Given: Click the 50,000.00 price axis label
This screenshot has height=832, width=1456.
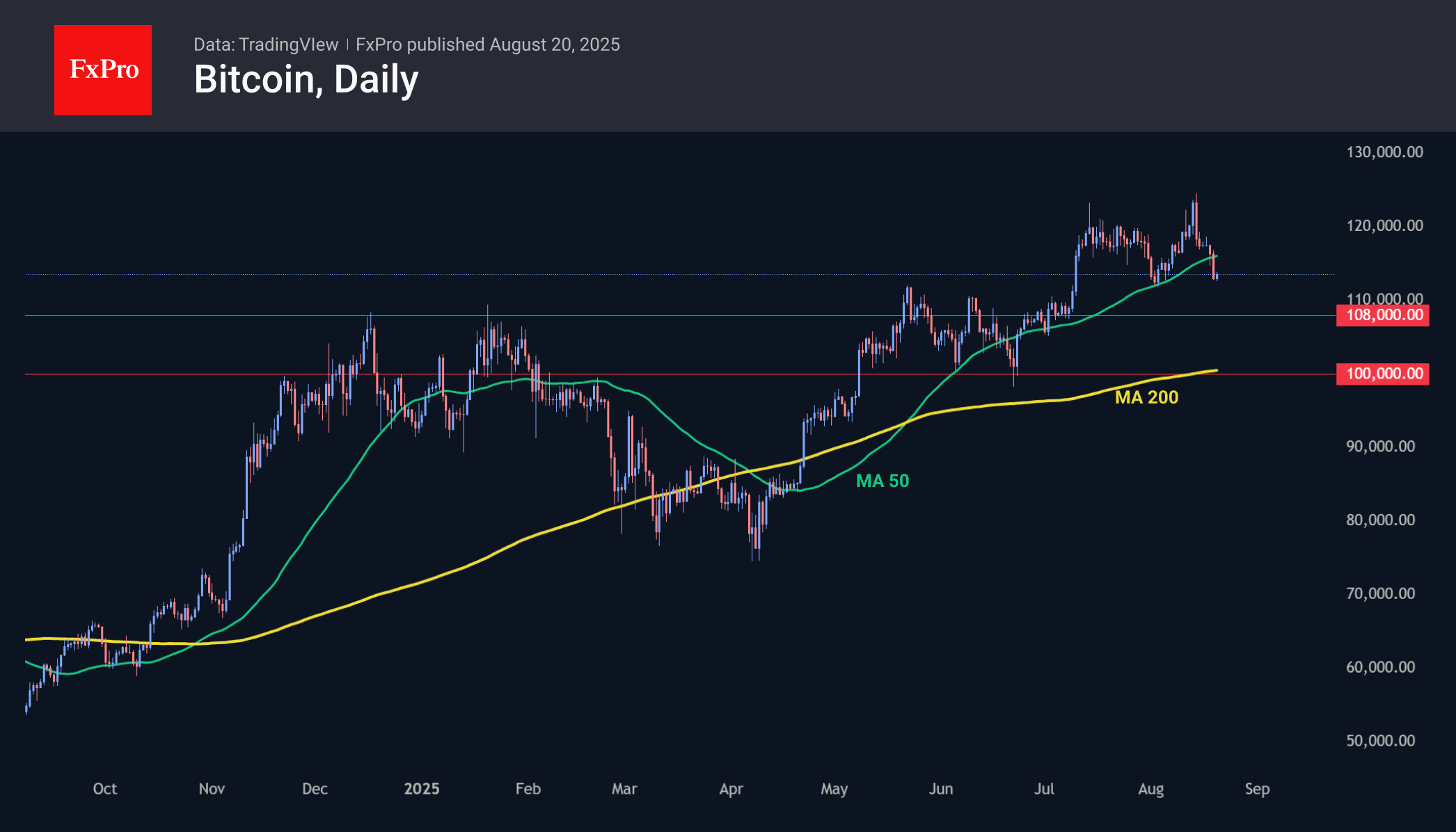Looking at the screenshot, I should [1380, 740].
